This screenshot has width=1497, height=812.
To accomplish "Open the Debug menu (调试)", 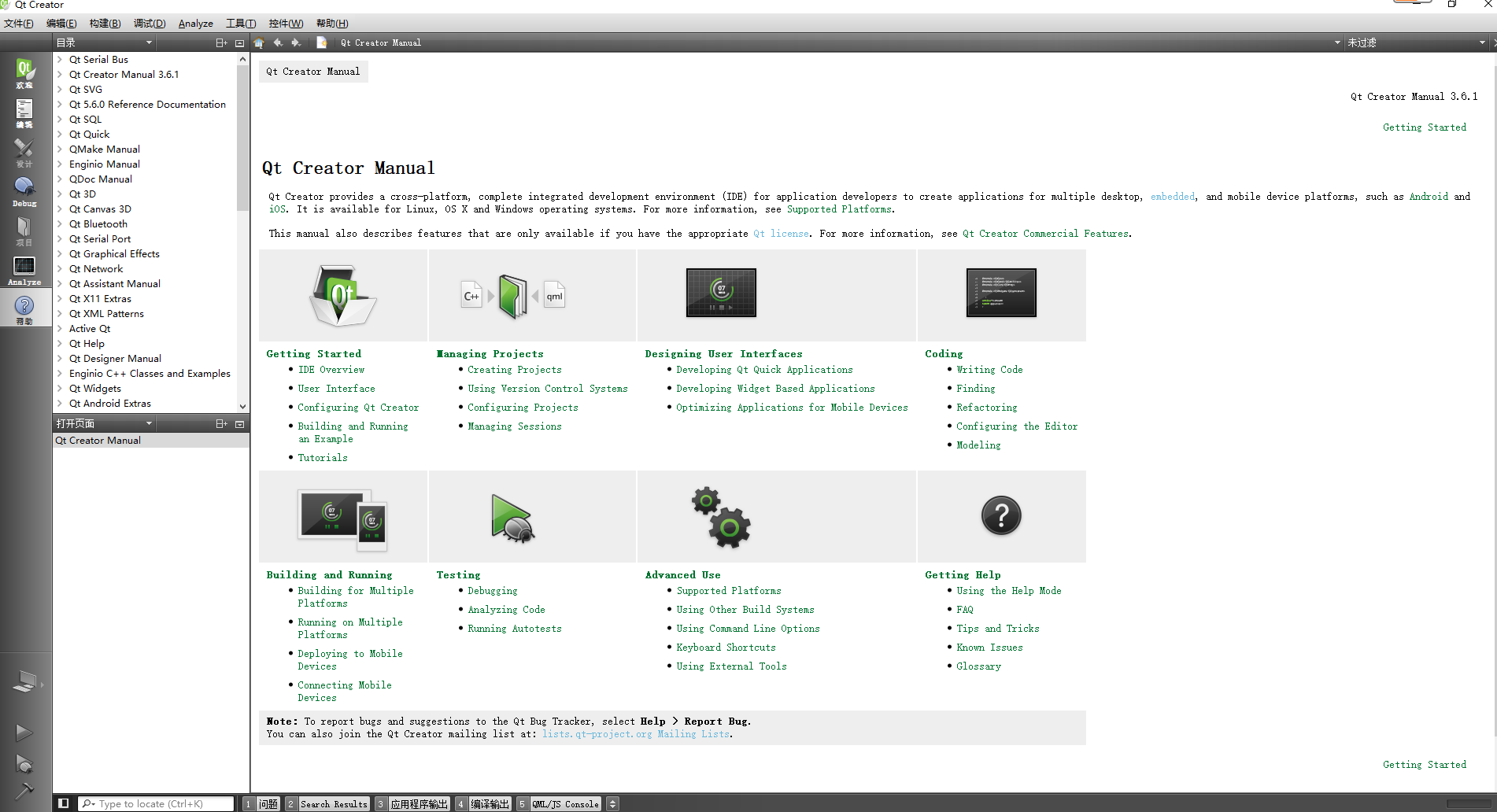I will 150,24.
